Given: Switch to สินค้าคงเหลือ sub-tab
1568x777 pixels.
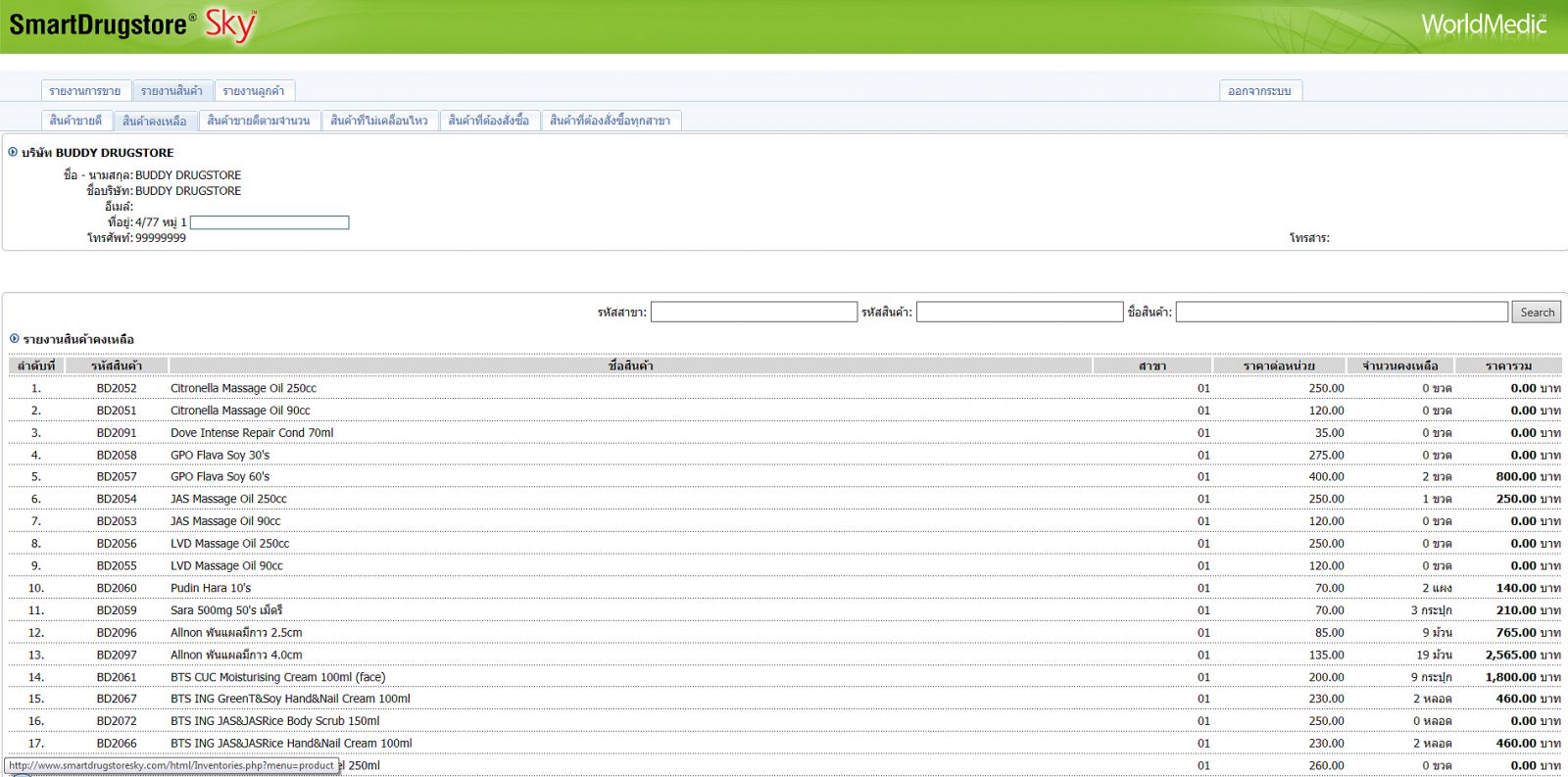Looking at the screenshot, I should point(155,121).
